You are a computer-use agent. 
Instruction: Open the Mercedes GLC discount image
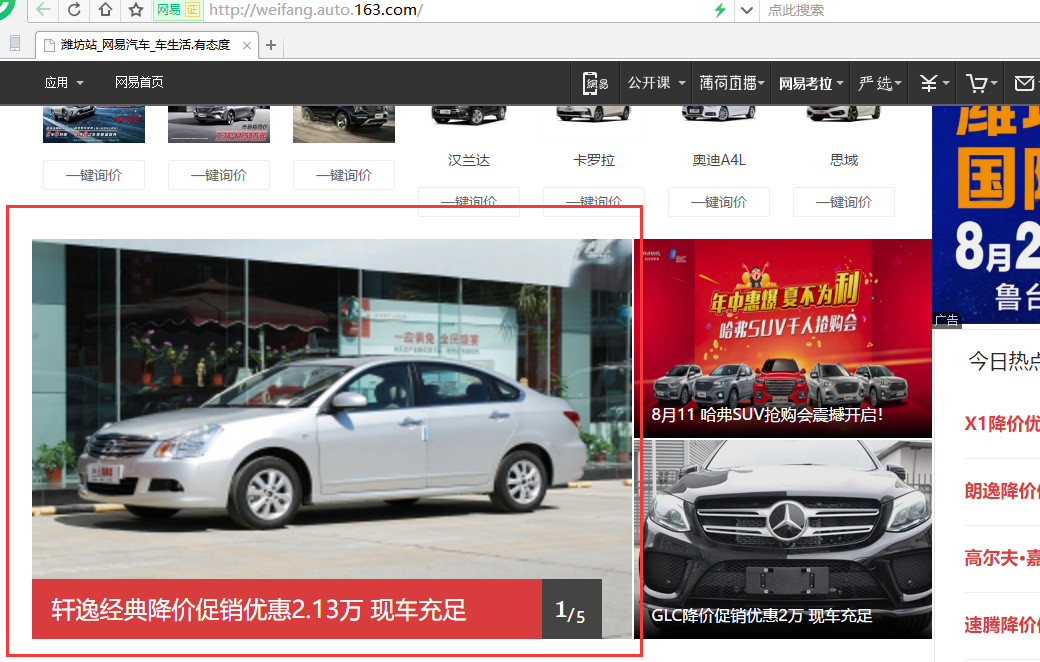[x=783, y=539]
